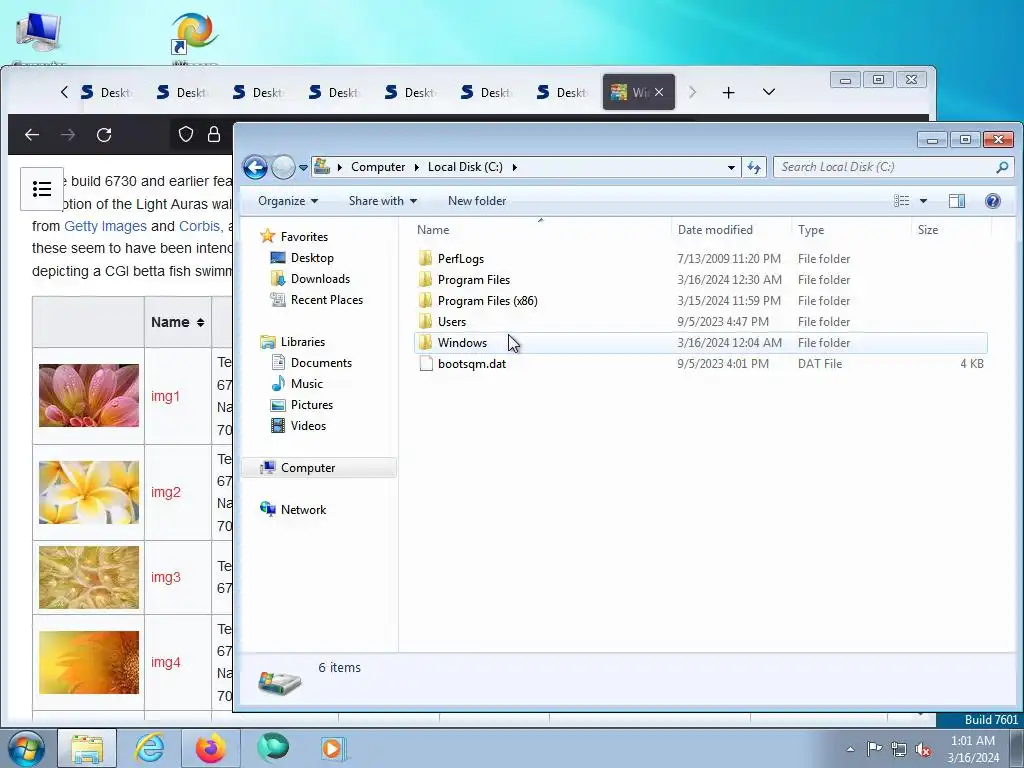The height and width of the screenshot is (768, 1024).
Task: Click the shield tracking protection icon
Action: (186, 135)
